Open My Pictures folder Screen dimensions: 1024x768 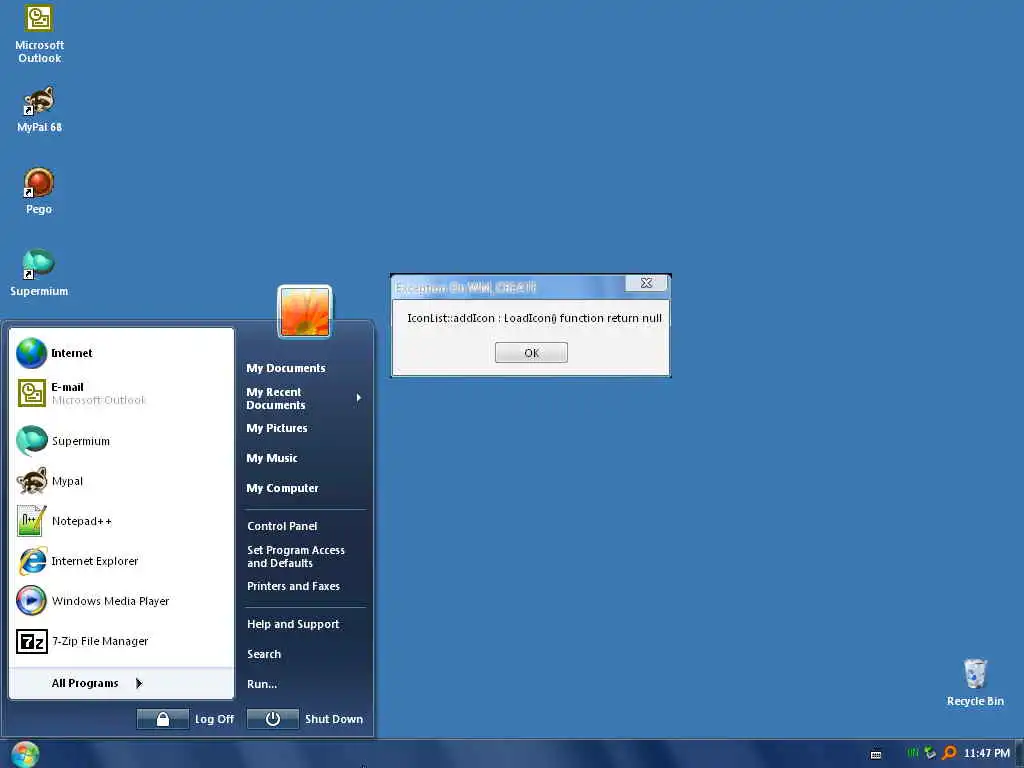pyautogui.click(x=277, y=428)
